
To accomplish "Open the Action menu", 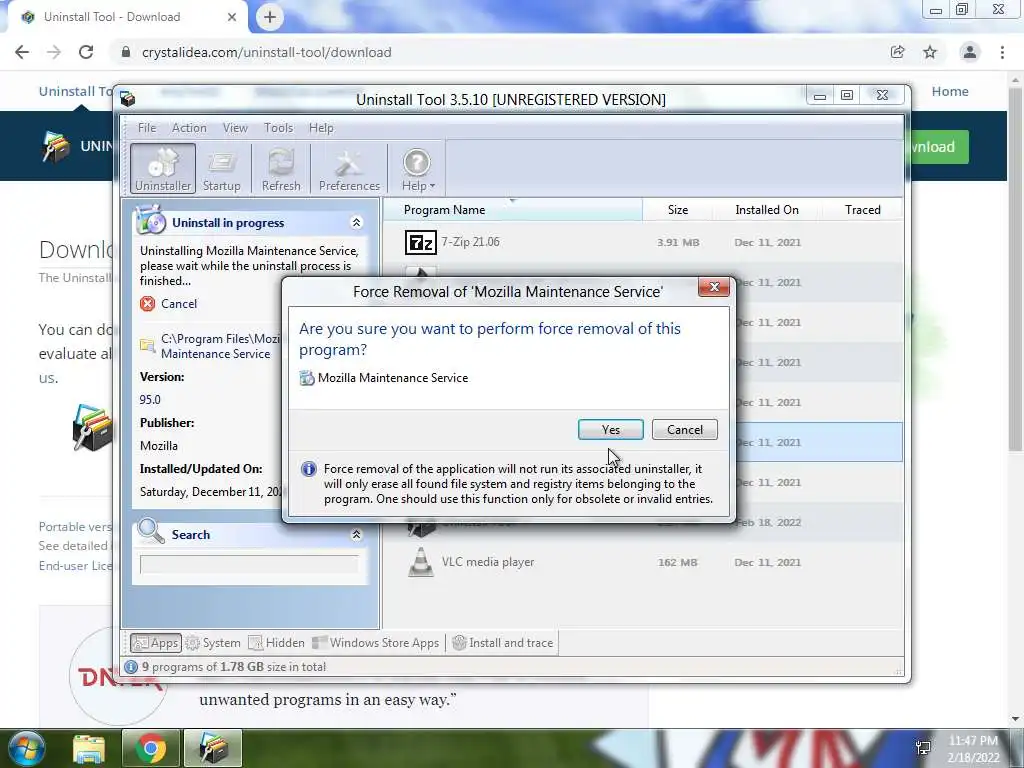I will 189,128.
